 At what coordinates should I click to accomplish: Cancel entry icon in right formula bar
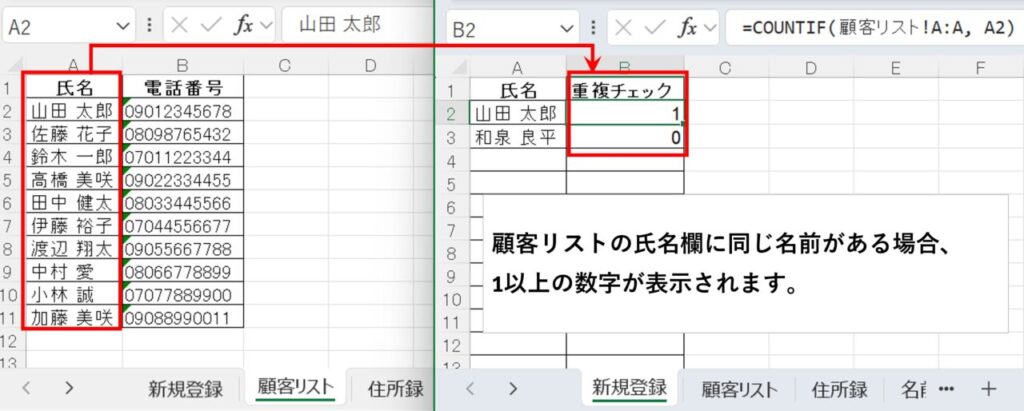click(x=624, y=29)
